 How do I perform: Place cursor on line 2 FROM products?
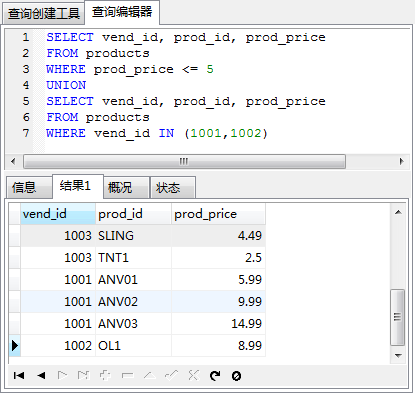coord(98,53)
